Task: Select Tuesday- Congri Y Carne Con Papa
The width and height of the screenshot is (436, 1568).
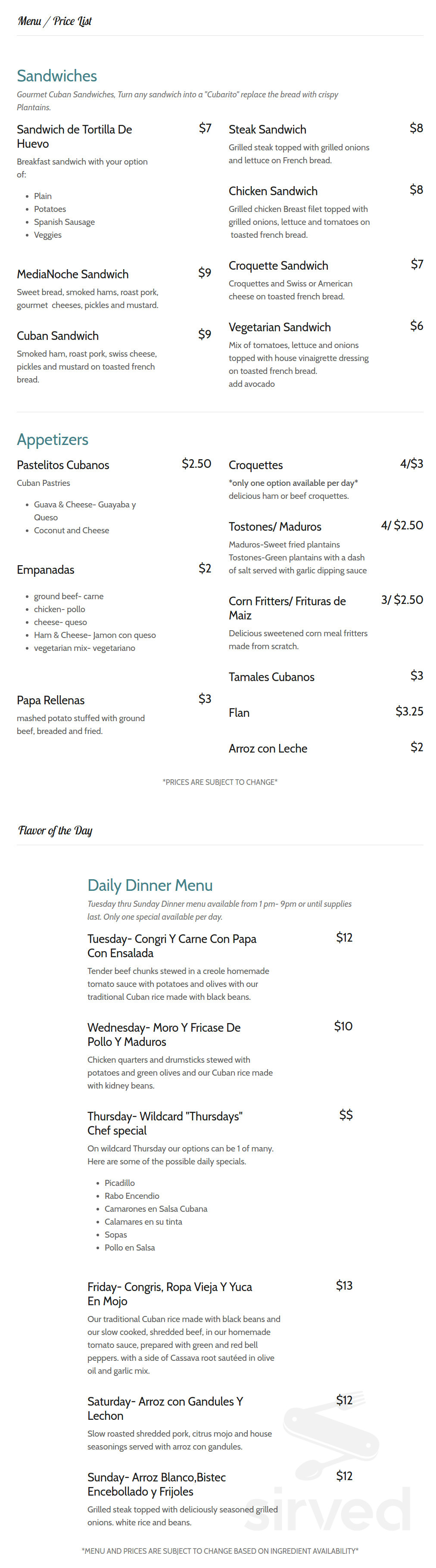Action: (172, 946)
